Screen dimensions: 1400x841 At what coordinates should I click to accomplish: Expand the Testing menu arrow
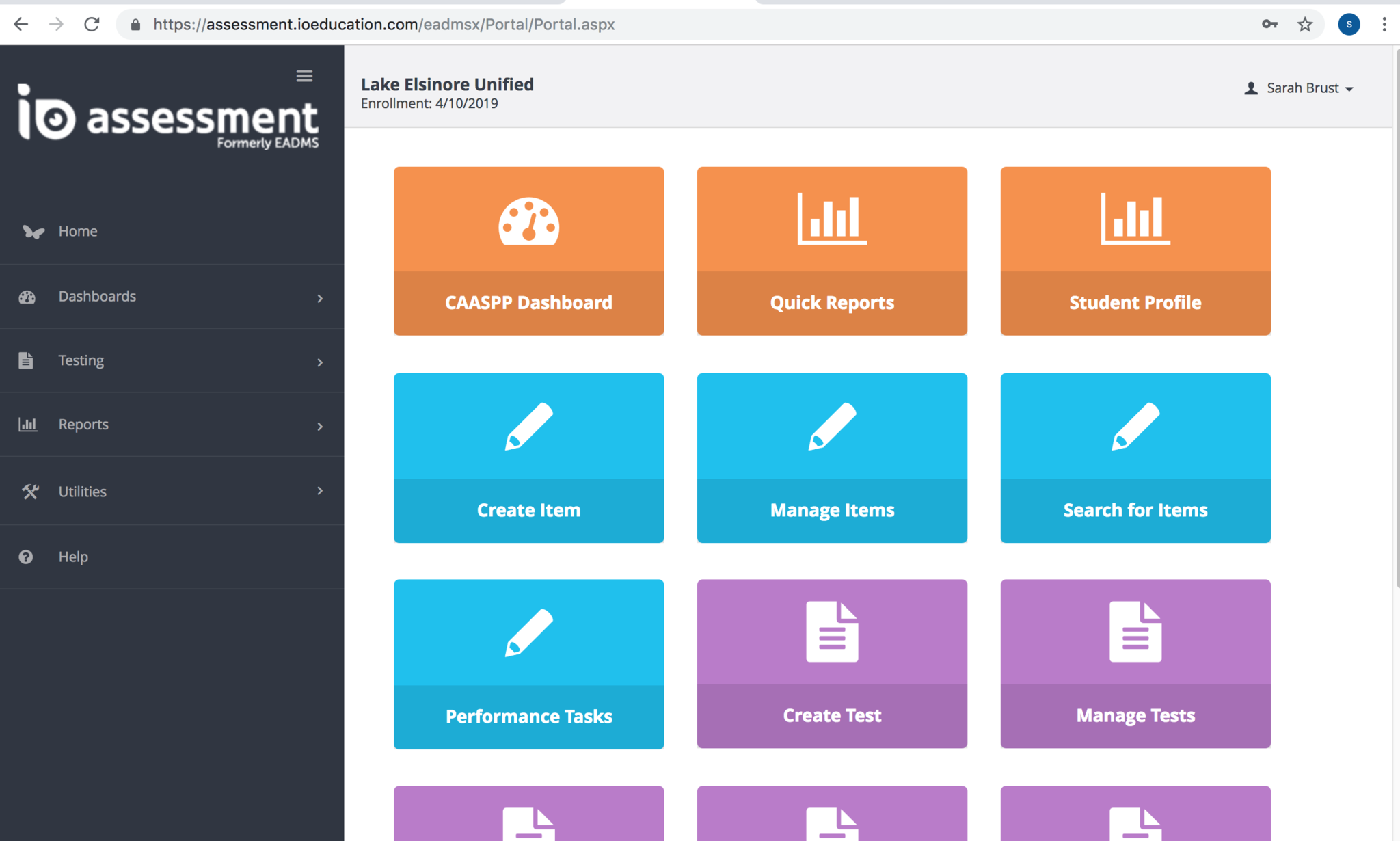click(320, 362)
